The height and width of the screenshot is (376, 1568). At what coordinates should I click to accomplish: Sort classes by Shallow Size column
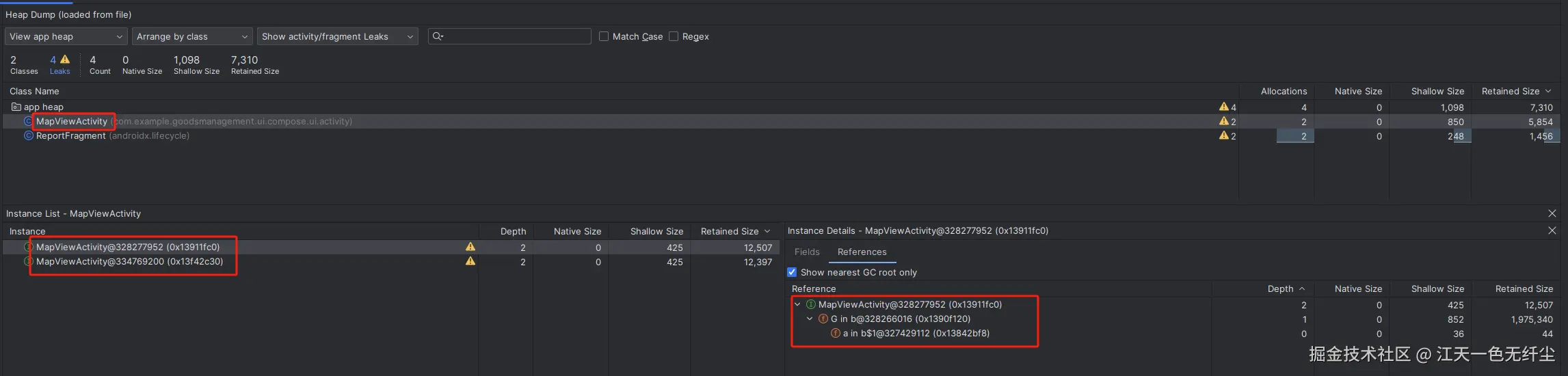coord(1437,91)
